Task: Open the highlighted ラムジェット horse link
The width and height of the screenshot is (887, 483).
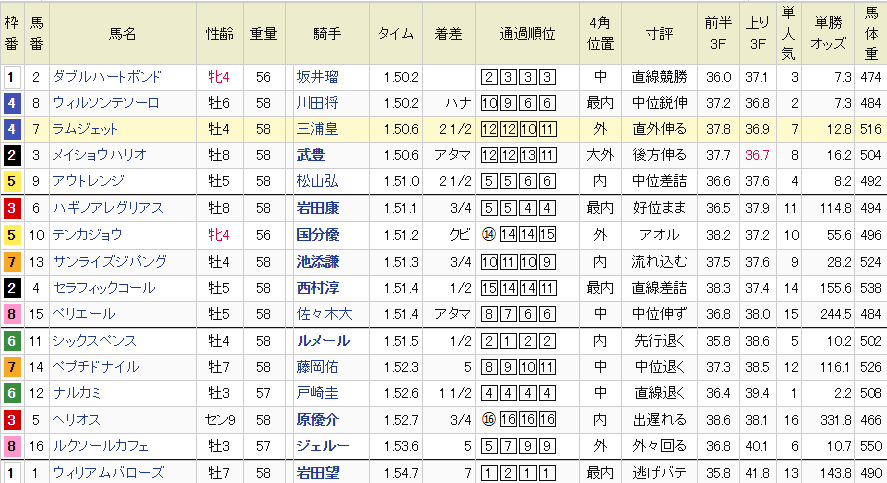Action: 87,129
